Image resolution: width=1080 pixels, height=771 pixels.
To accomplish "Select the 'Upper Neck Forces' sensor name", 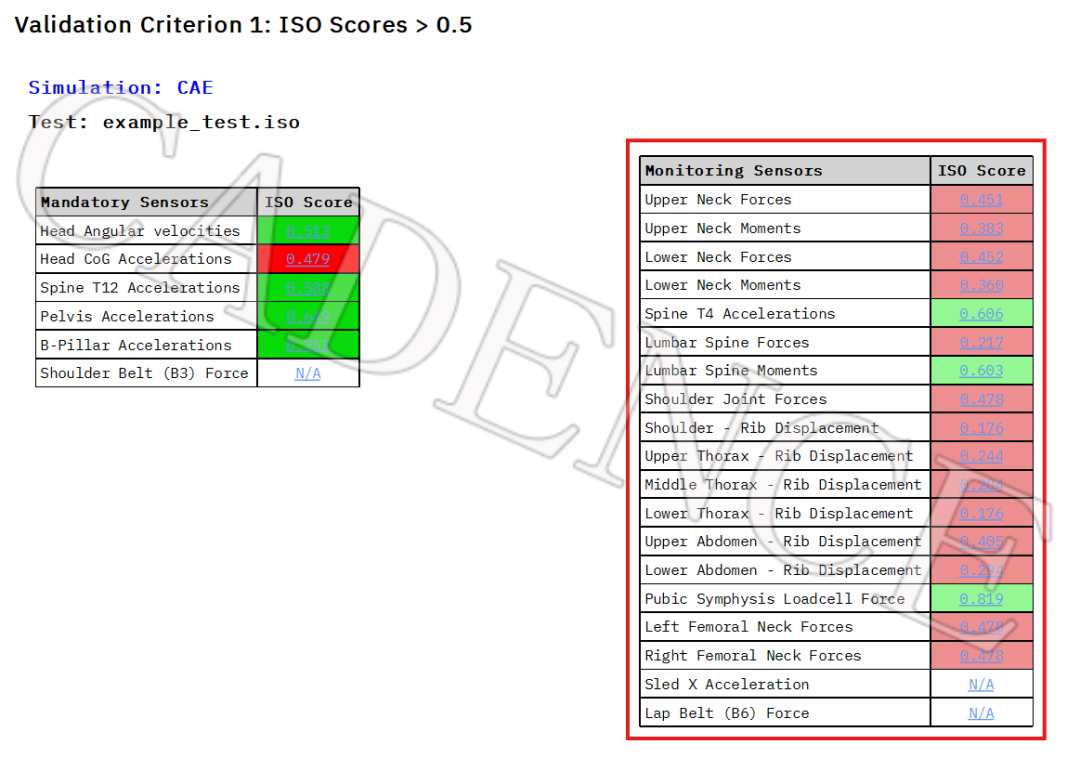I will point(718,200).
